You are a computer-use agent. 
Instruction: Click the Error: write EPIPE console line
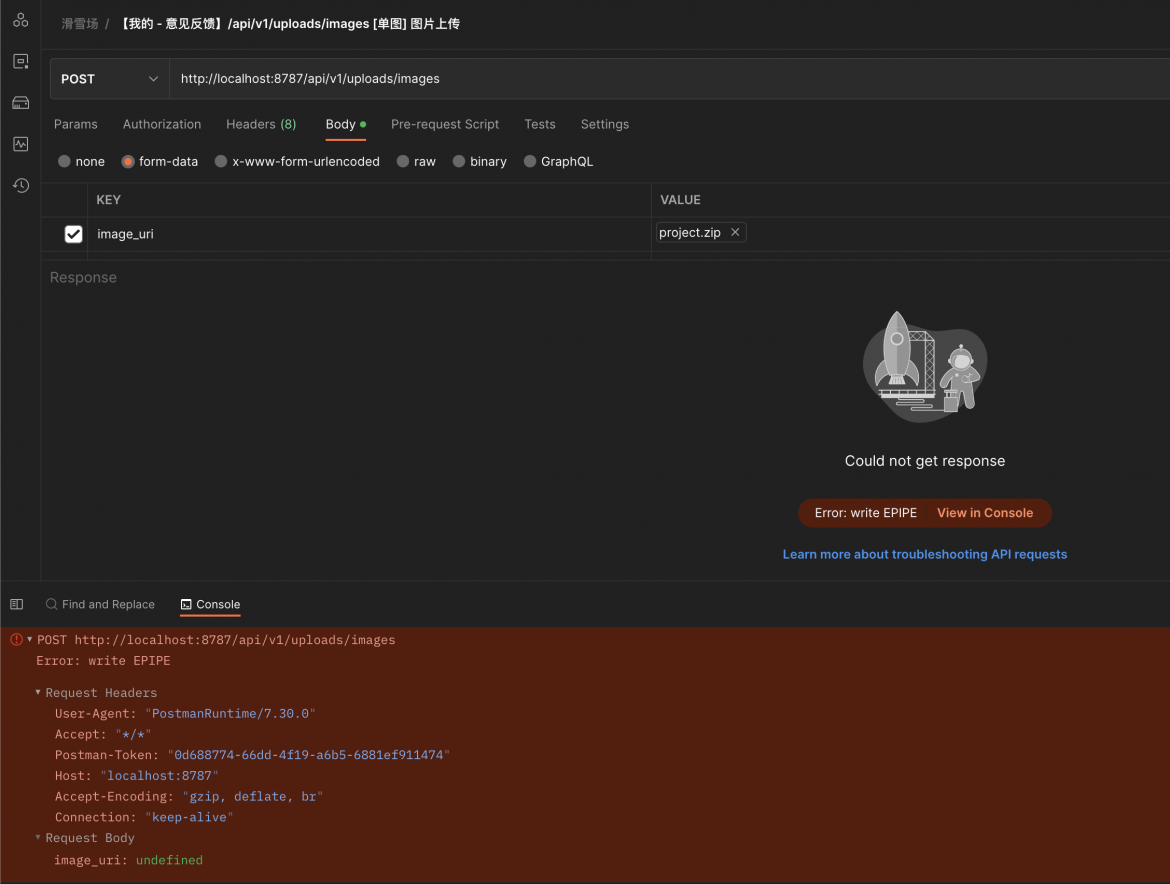(103, 660)
